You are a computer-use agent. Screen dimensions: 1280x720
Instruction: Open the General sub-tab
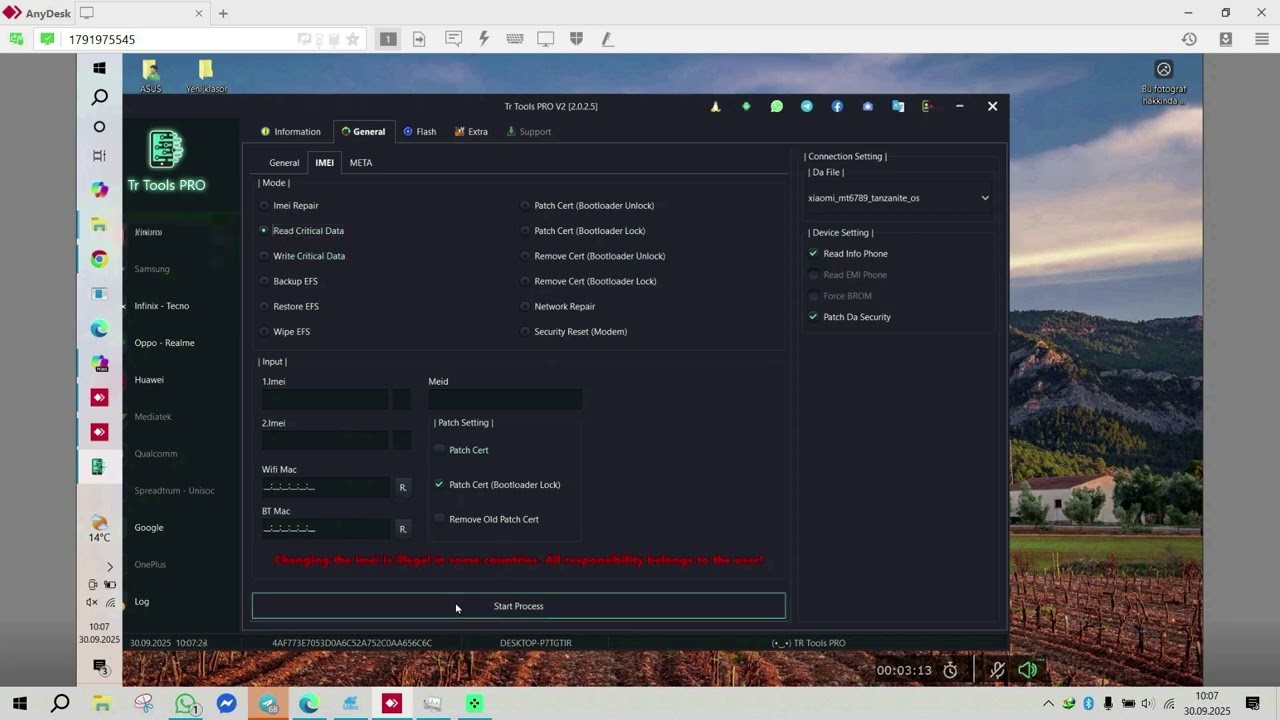point(284,162)
